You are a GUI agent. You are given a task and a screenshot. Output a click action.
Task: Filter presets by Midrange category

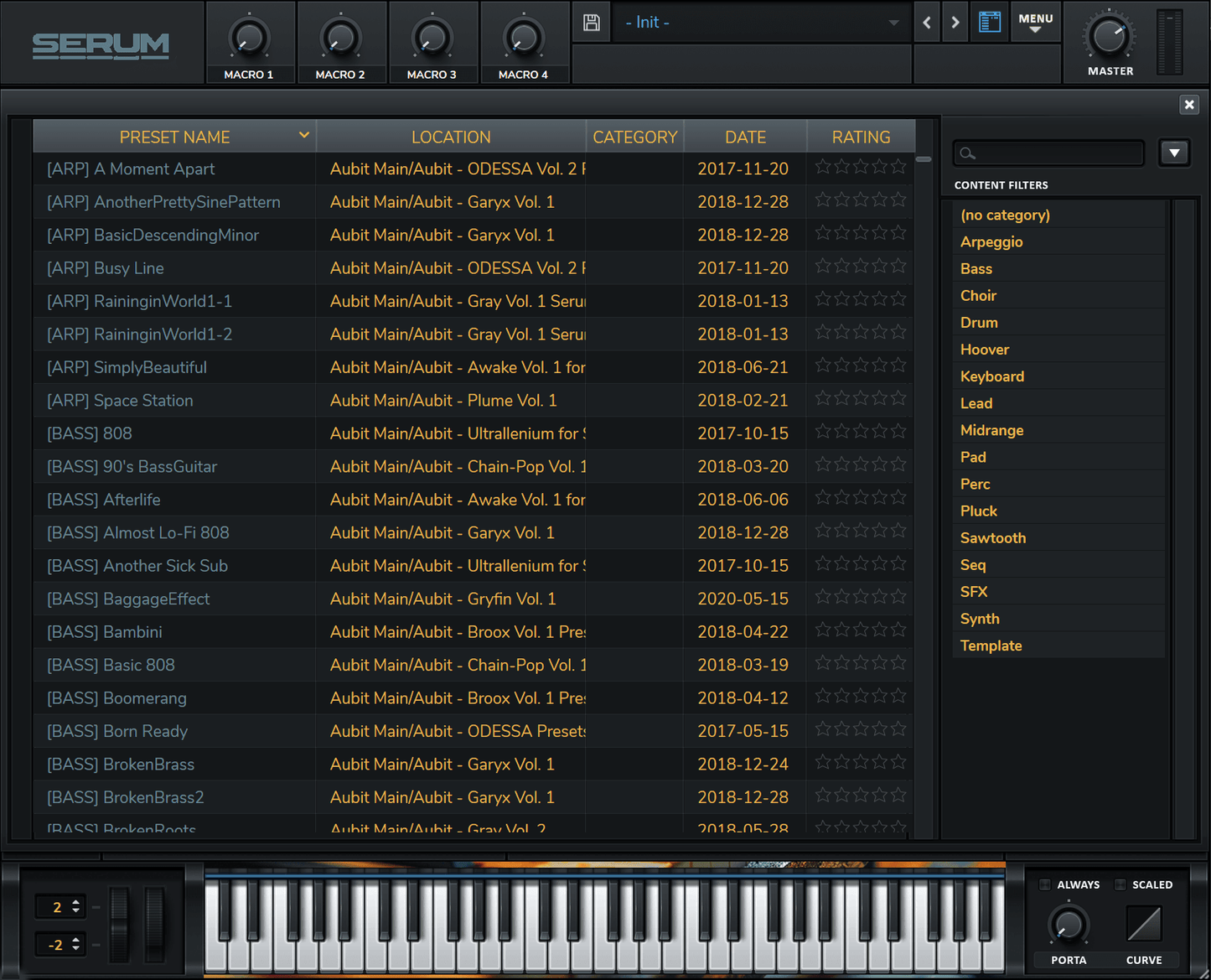click(1059, 430)
